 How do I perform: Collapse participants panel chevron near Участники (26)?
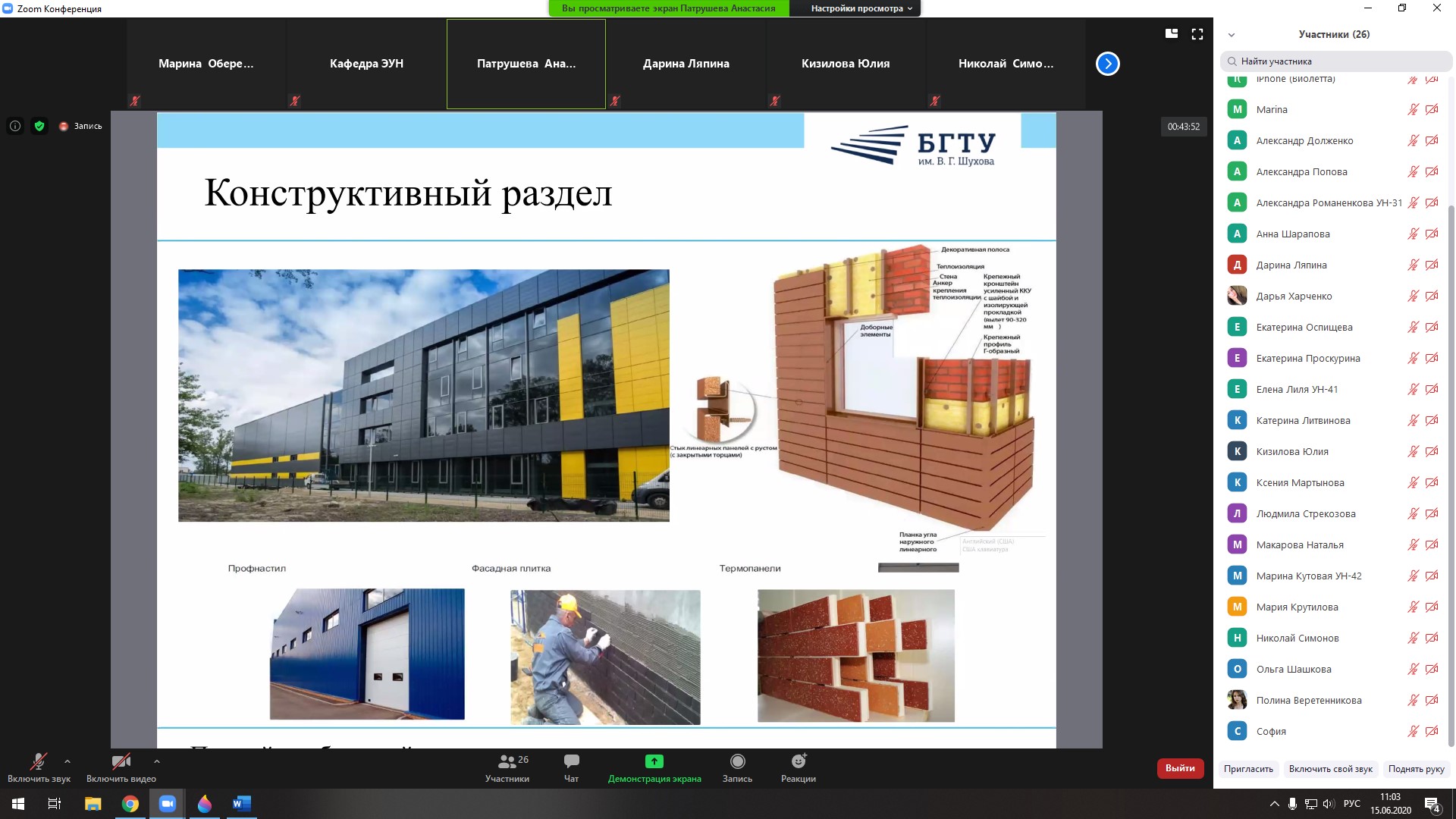[1232, 35]
